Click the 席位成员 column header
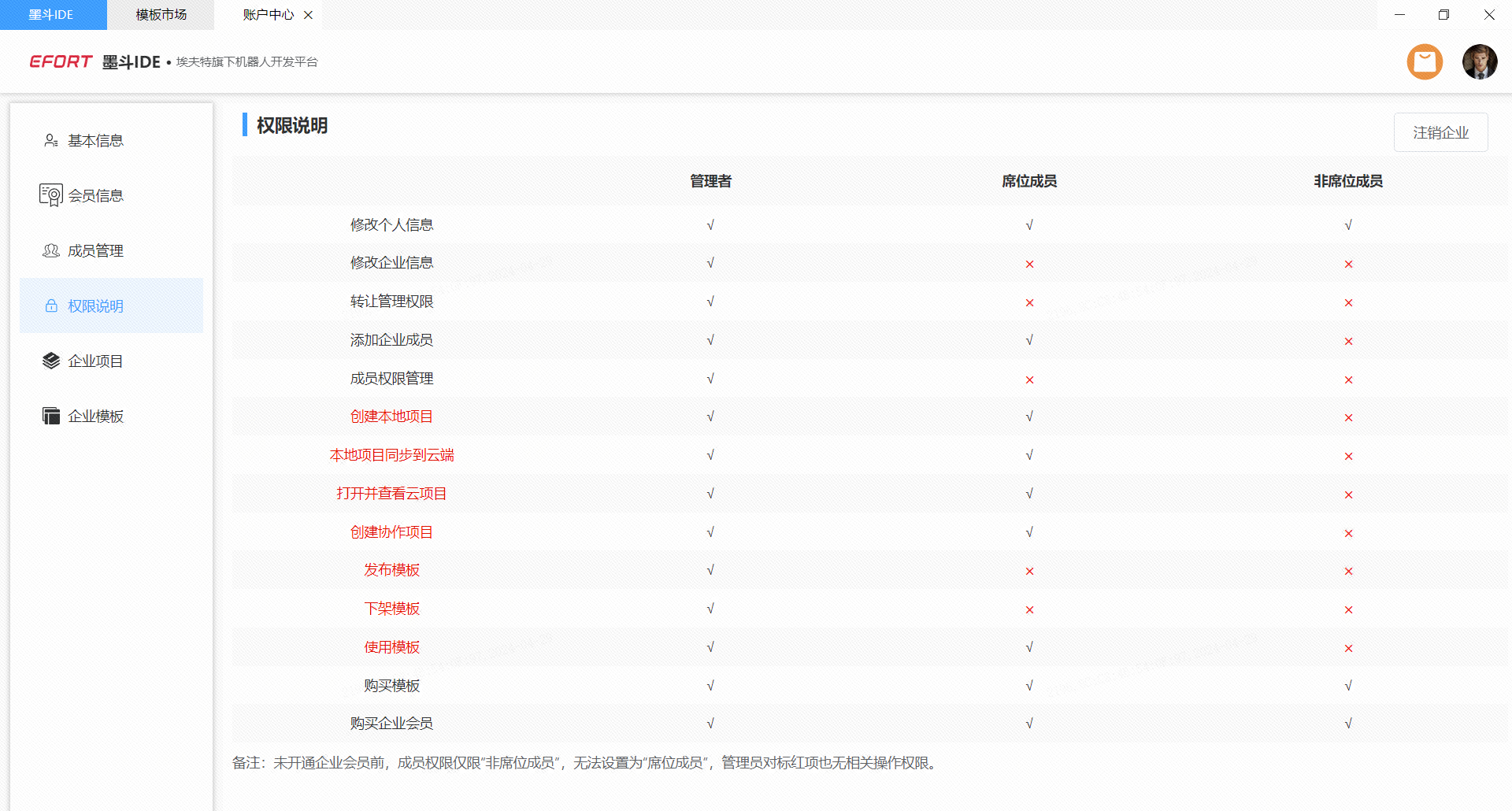 (1029, 181)
